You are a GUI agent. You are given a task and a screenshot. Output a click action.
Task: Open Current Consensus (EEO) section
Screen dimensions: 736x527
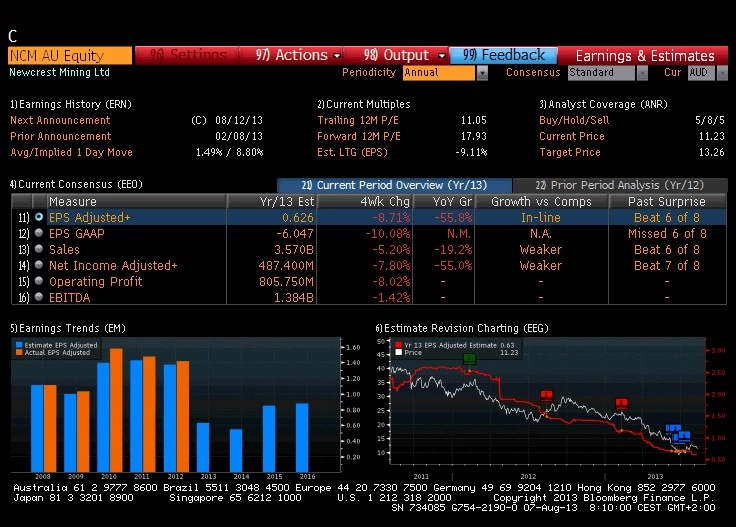click(76, 184)
